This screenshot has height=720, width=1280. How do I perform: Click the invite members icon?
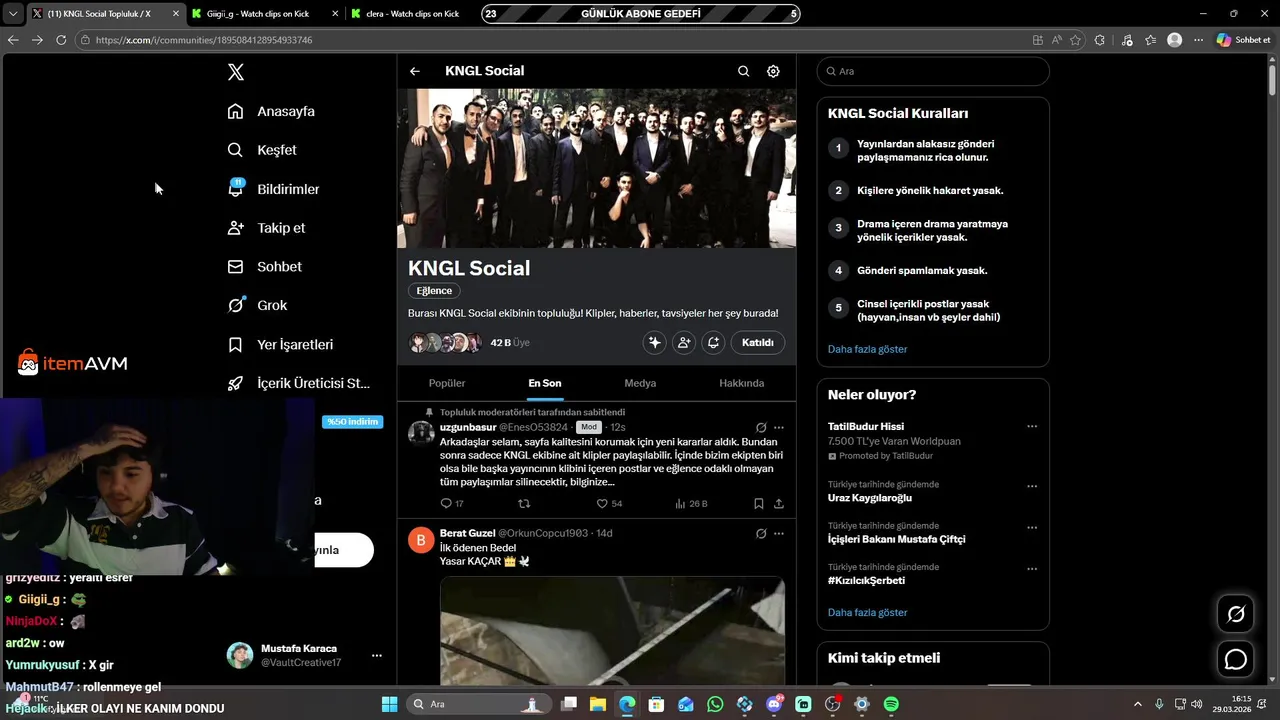(684, 342)
